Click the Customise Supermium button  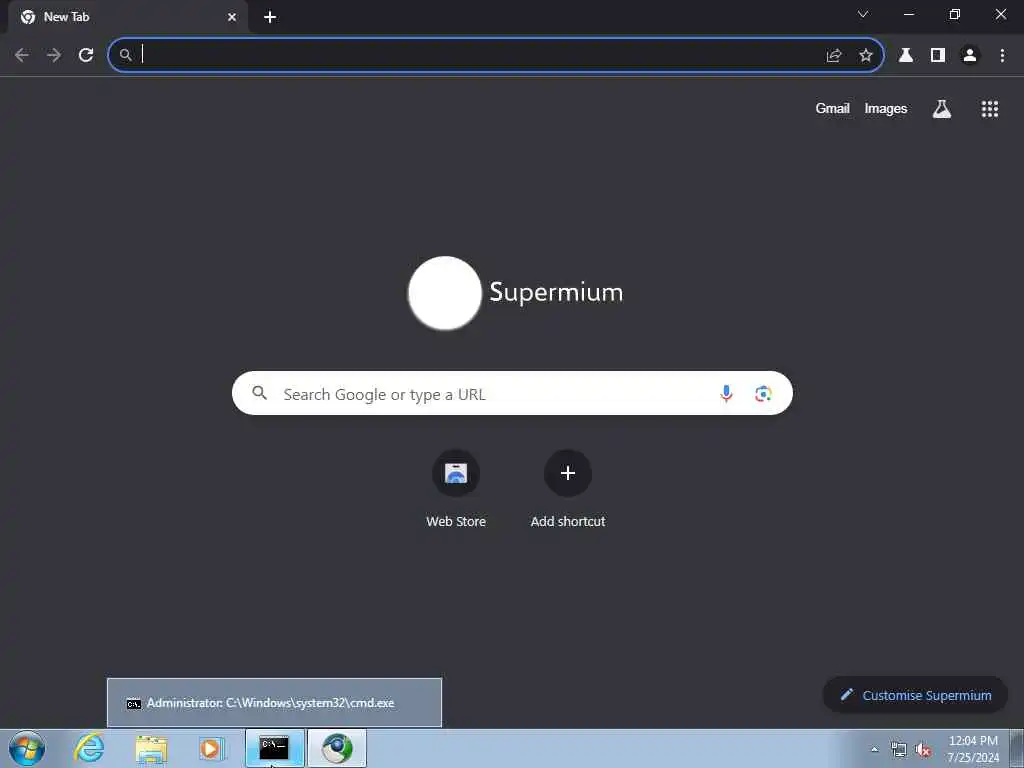915,695
